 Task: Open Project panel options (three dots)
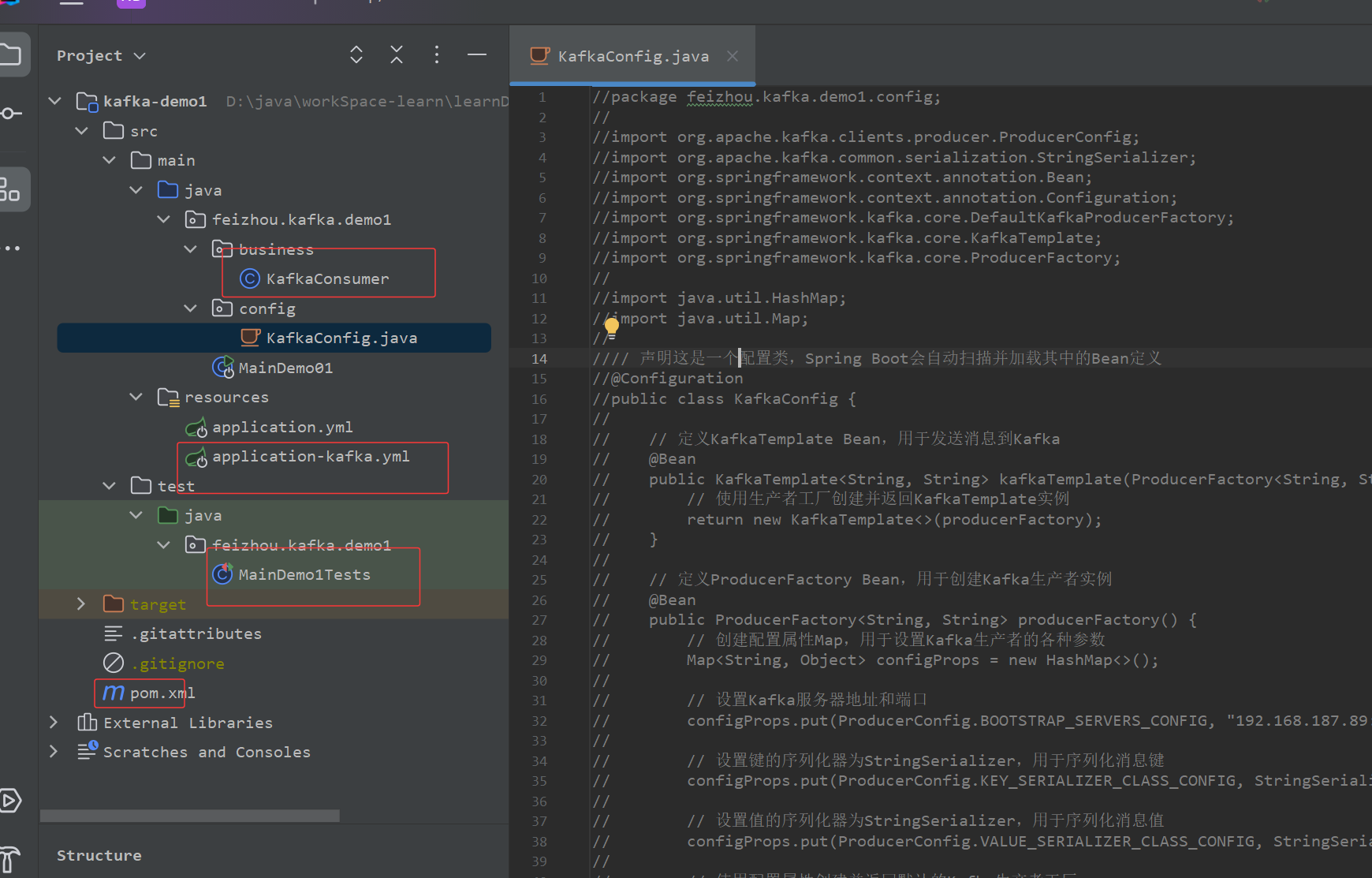pos(437,54)
